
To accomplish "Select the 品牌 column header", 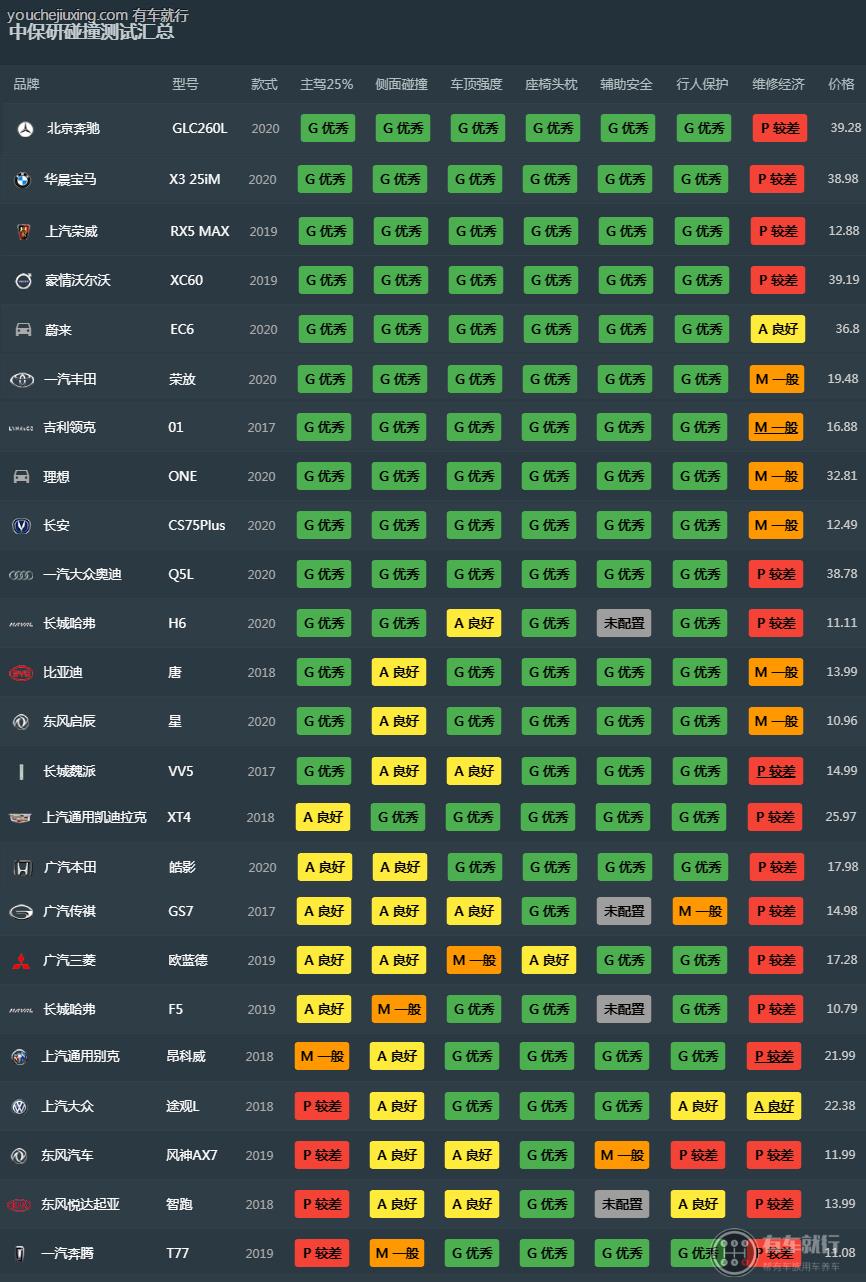I will pyautogui.click(x=26, y=84).
